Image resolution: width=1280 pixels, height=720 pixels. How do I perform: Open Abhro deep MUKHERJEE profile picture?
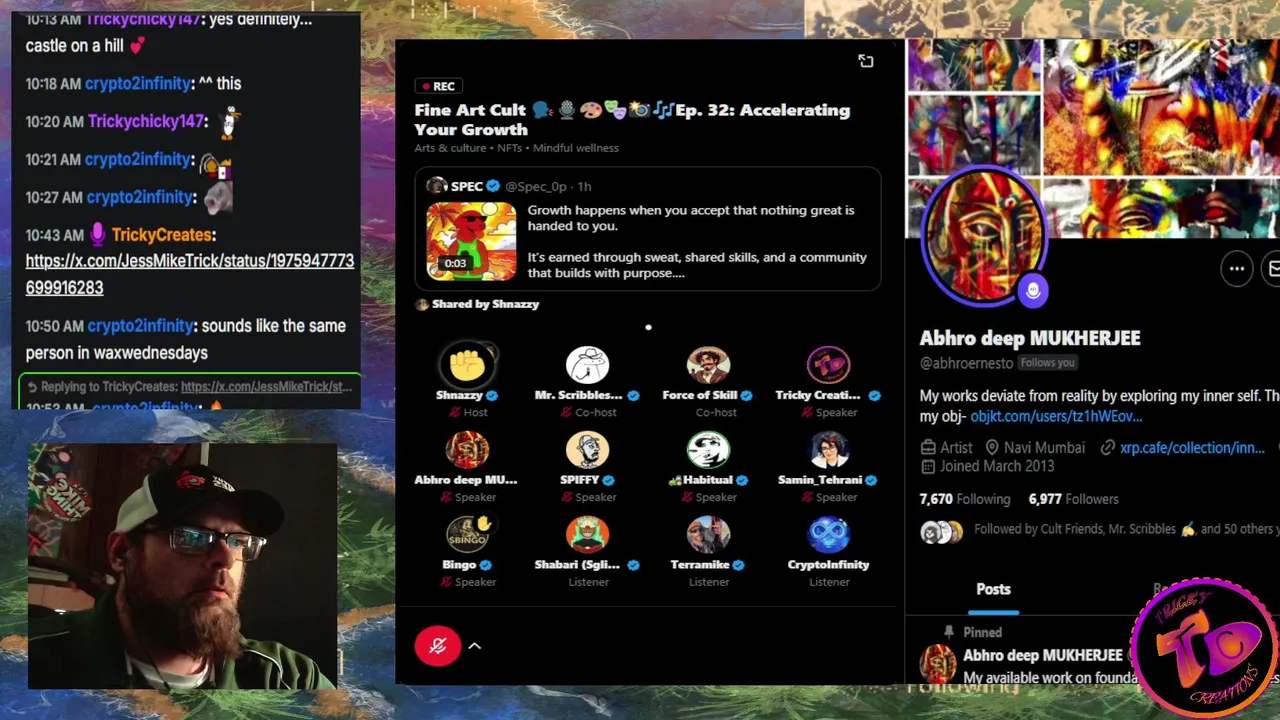984,236
